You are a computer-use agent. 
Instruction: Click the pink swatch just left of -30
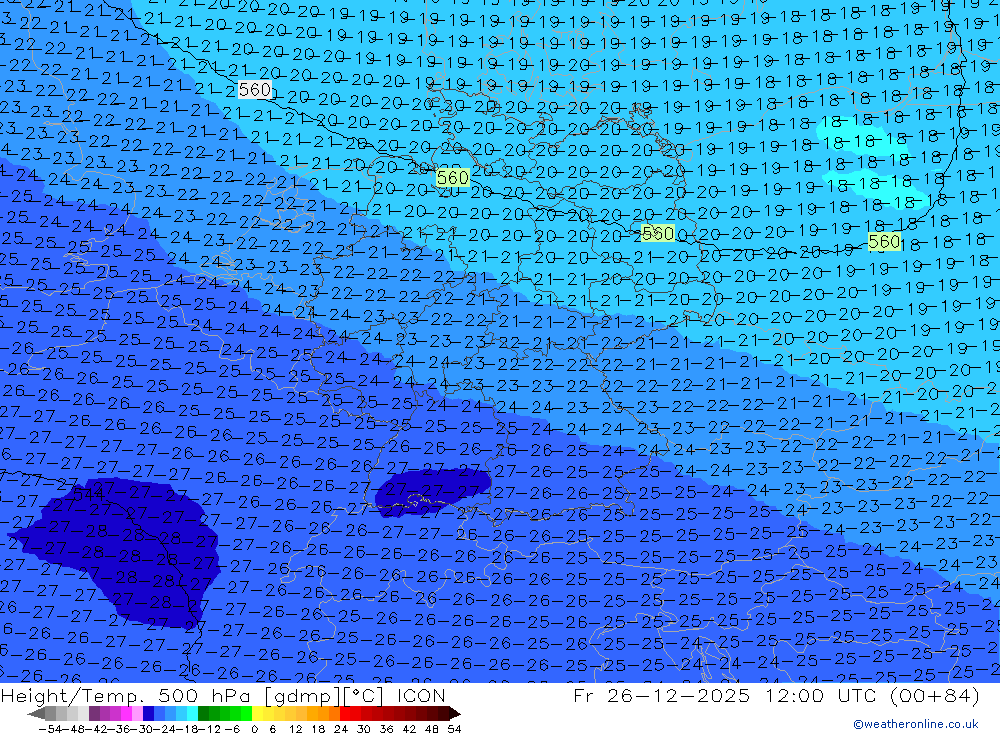(137, 713)
